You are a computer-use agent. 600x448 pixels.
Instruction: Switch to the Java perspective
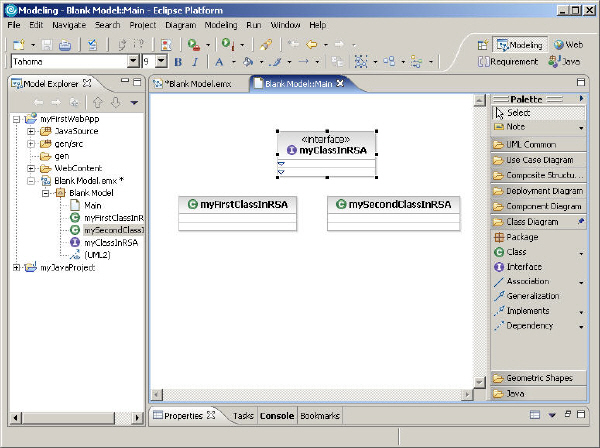pos(564,62)
